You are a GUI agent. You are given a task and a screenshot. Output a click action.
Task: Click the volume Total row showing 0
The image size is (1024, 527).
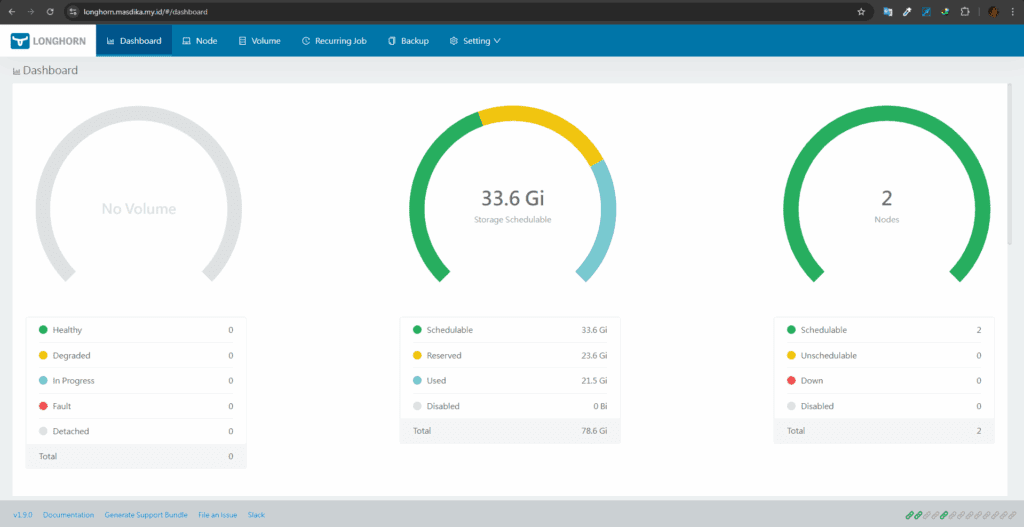[136, 456]
